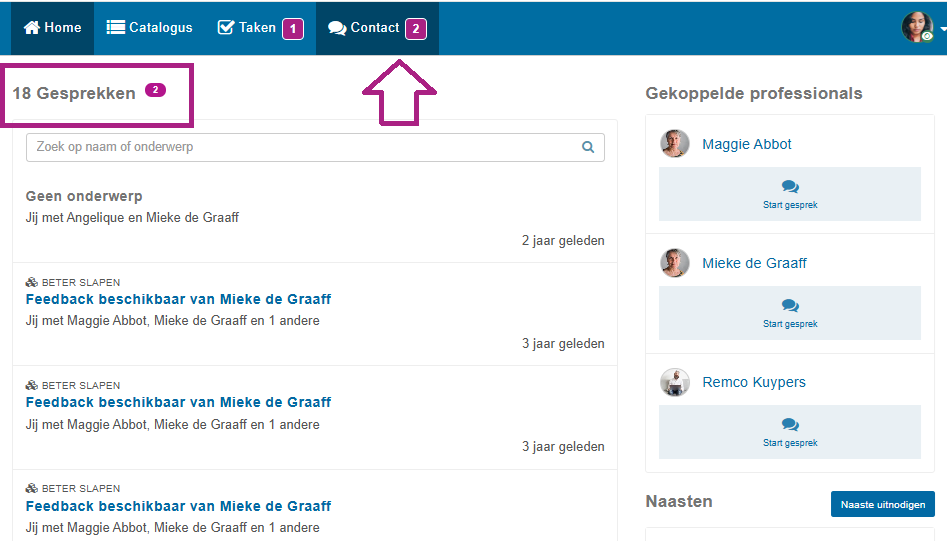Click the Gekoppelde professionals heading

point(754,94)
